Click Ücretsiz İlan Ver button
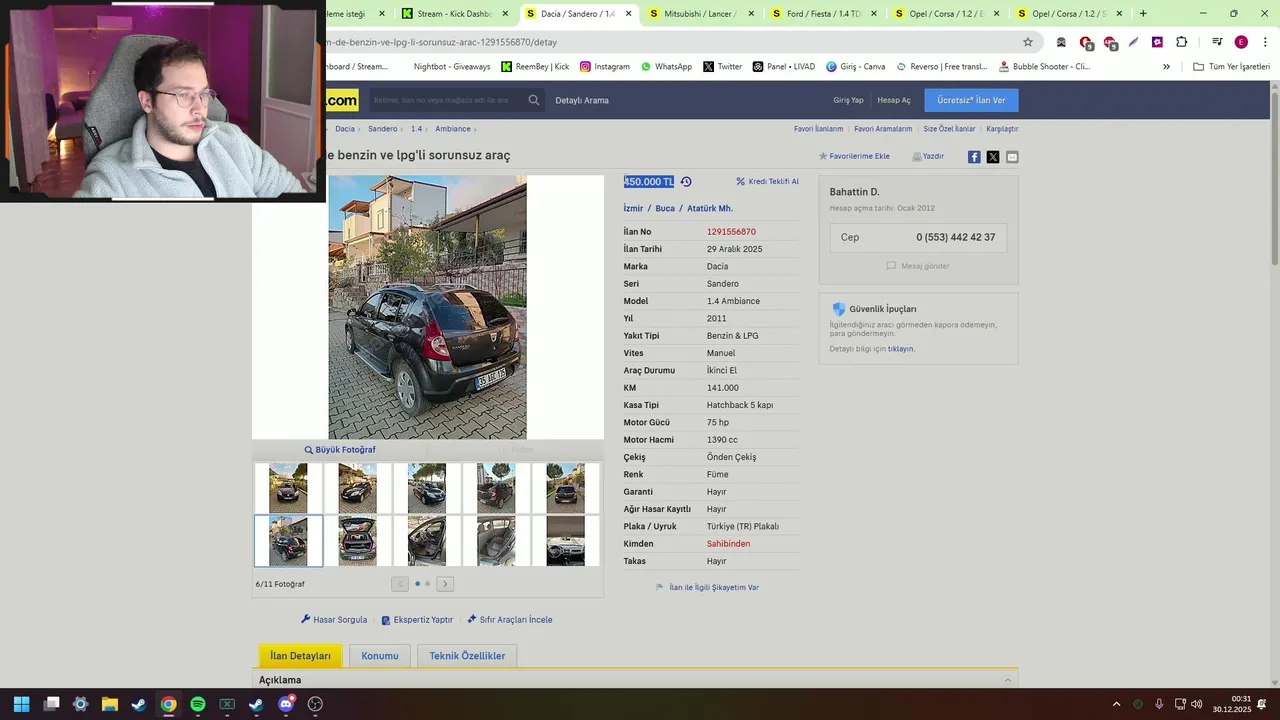This screenshot has height=720, width=1280. coord(971,100)
